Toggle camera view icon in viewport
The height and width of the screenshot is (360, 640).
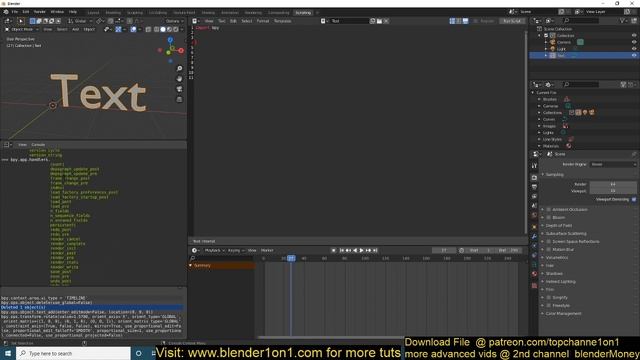(x=179, y=89)
